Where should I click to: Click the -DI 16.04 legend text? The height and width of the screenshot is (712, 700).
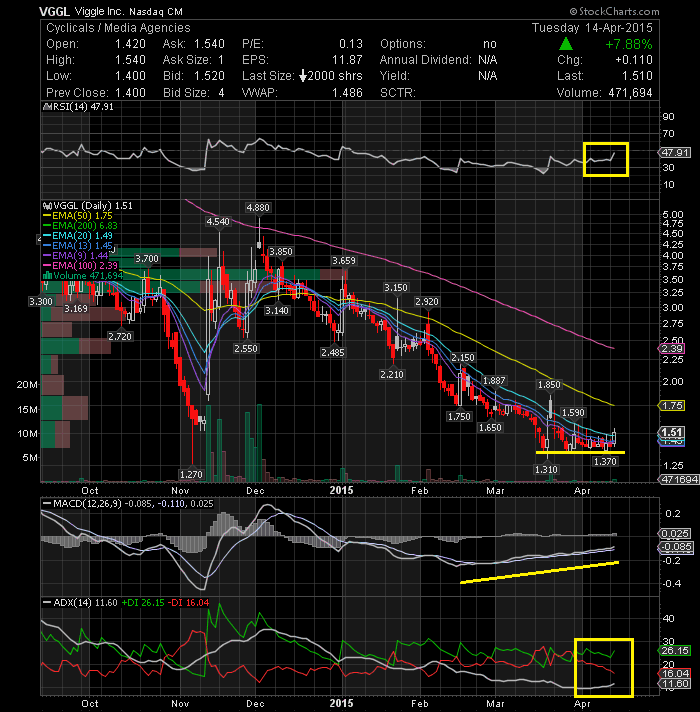(x=188, y=603)
